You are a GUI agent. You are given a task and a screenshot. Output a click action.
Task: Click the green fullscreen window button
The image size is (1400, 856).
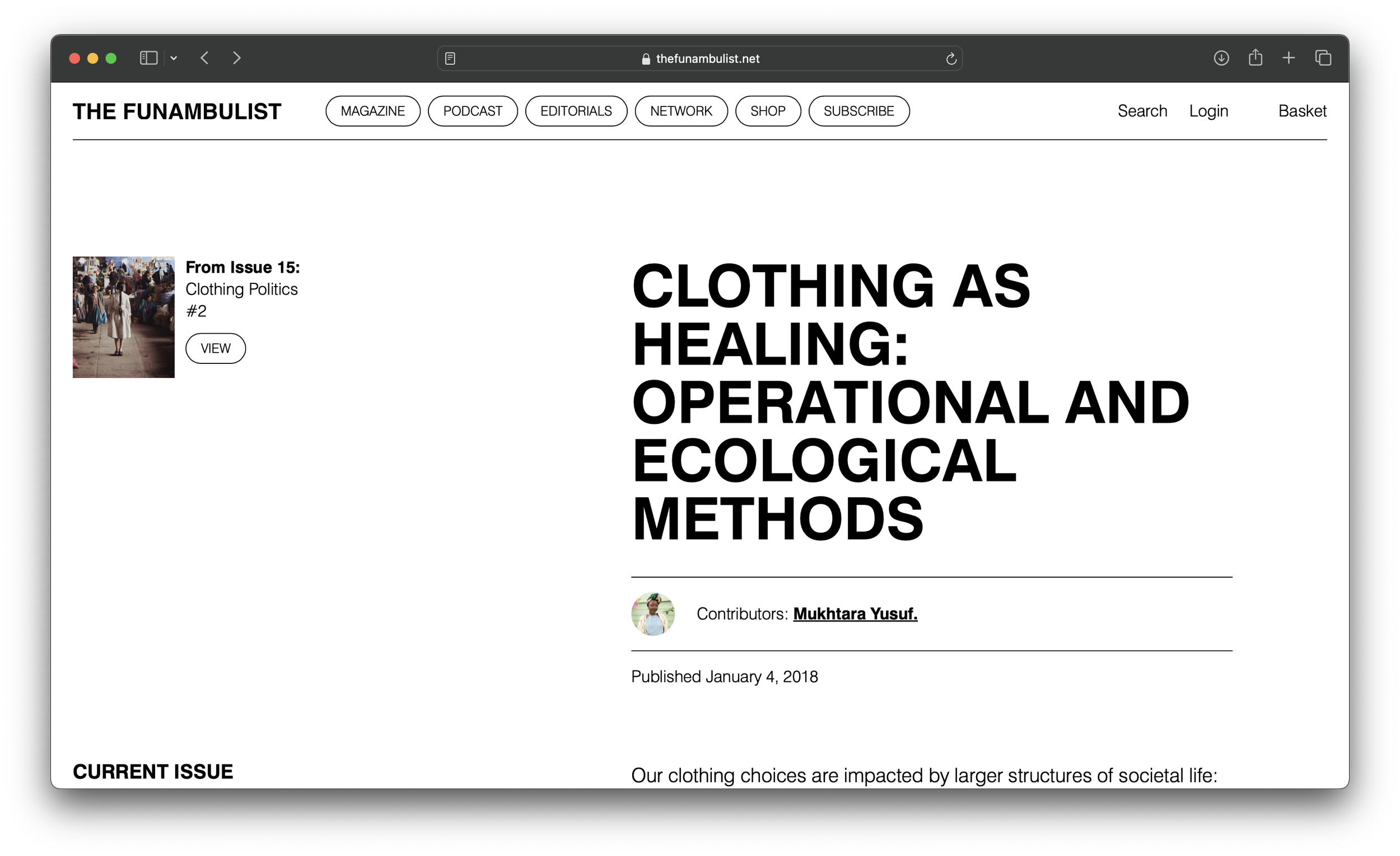coord(111,58)
